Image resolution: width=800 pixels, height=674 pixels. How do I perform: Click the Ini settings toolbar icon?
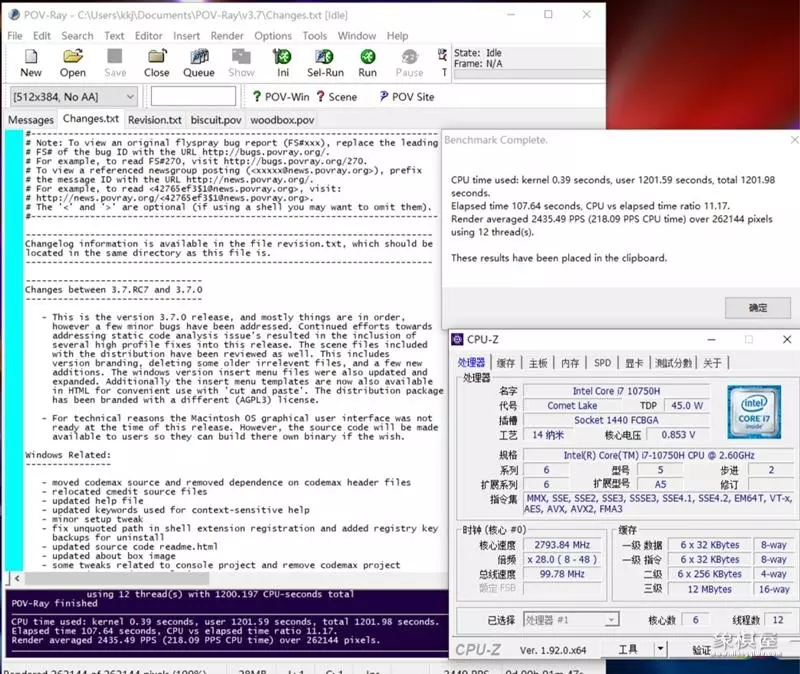(283, 63)
